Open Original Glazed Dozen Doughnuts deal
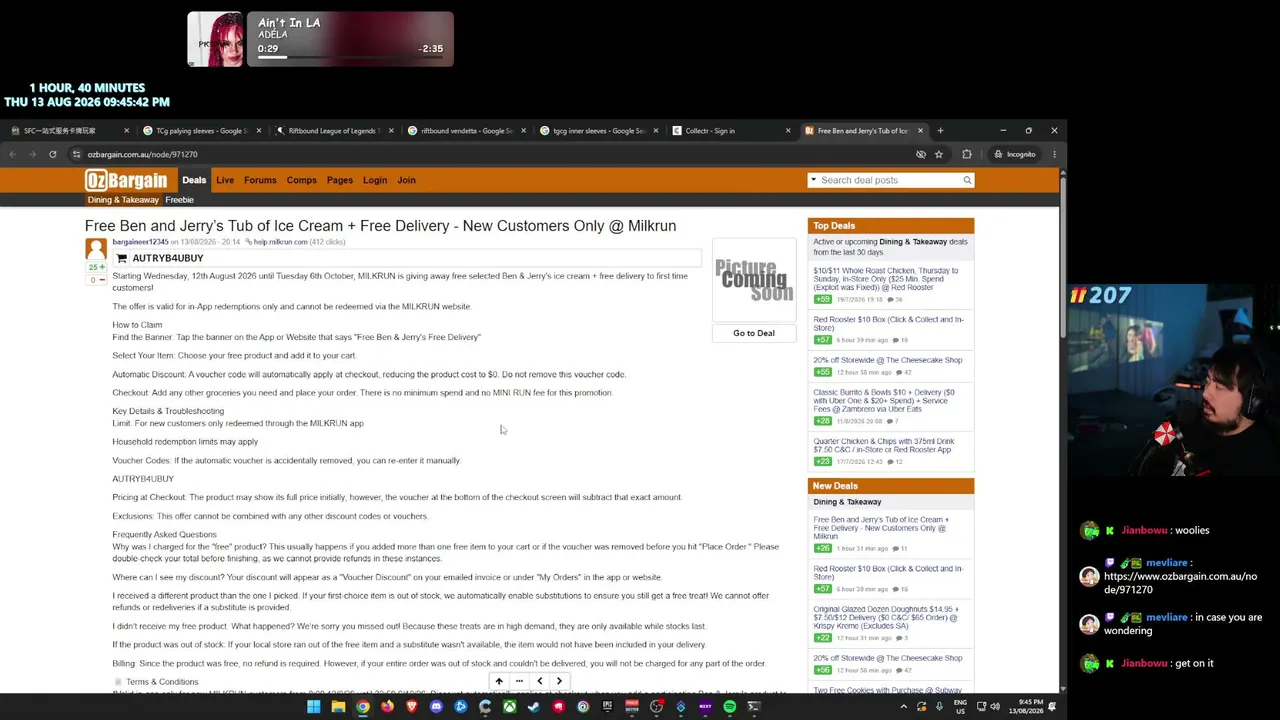1280x720 pixels. [886, 617]
